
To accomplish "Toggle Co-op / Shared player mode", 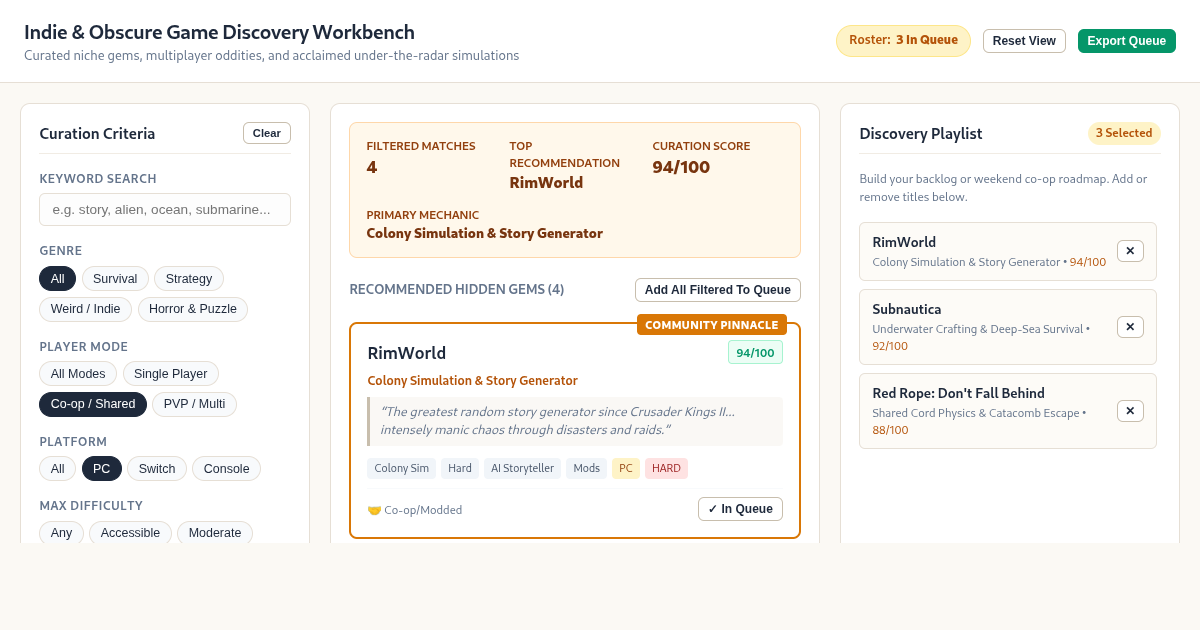I will (x=93, y=404).
